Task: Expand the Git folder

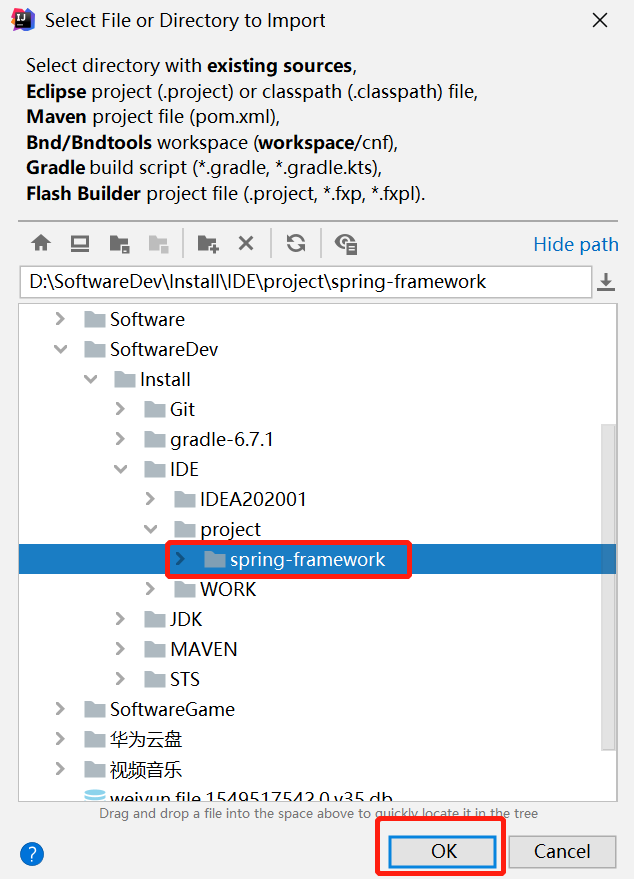Action: coord(120,409)
